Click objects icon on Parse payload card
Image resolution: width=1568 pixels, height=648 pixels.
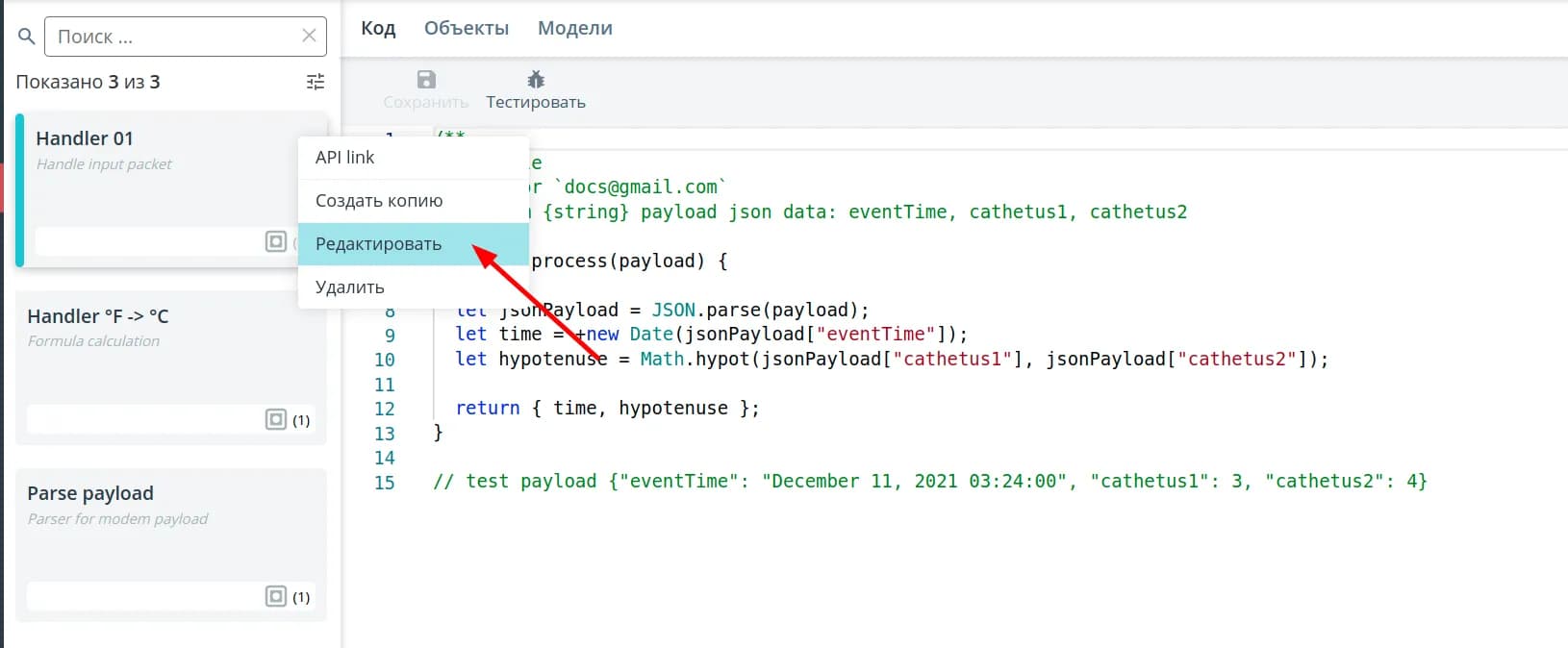point(276,596)
